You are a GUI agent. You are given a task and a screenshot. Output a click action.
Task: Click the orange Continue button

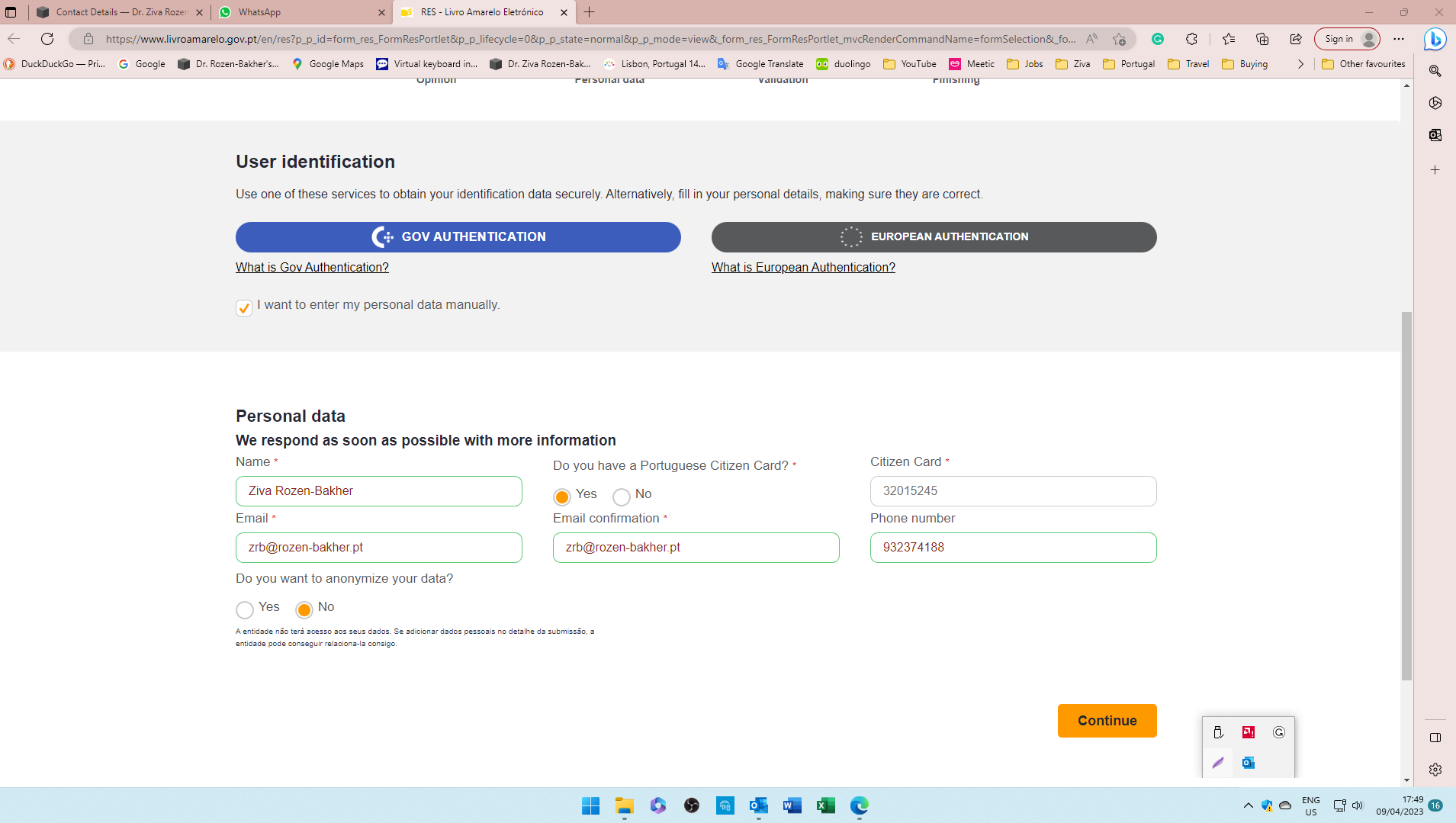pyautogui.click(x=1107, y=721)
